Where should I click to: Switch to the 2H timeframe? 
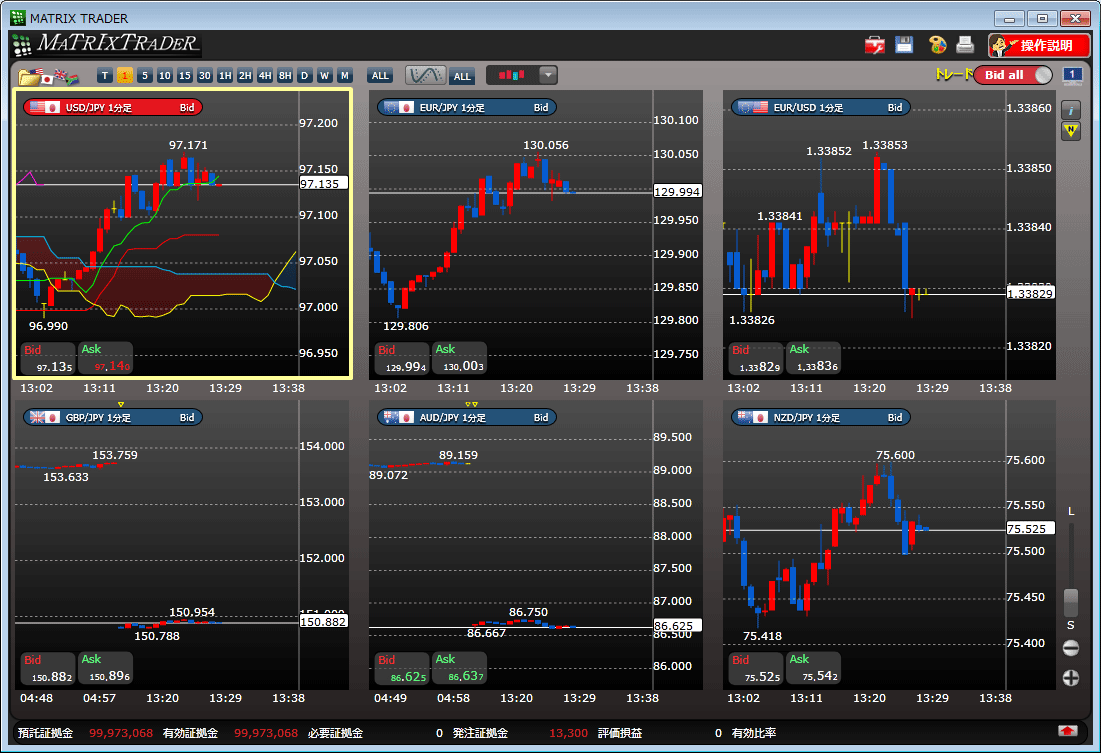pos(244,76)
